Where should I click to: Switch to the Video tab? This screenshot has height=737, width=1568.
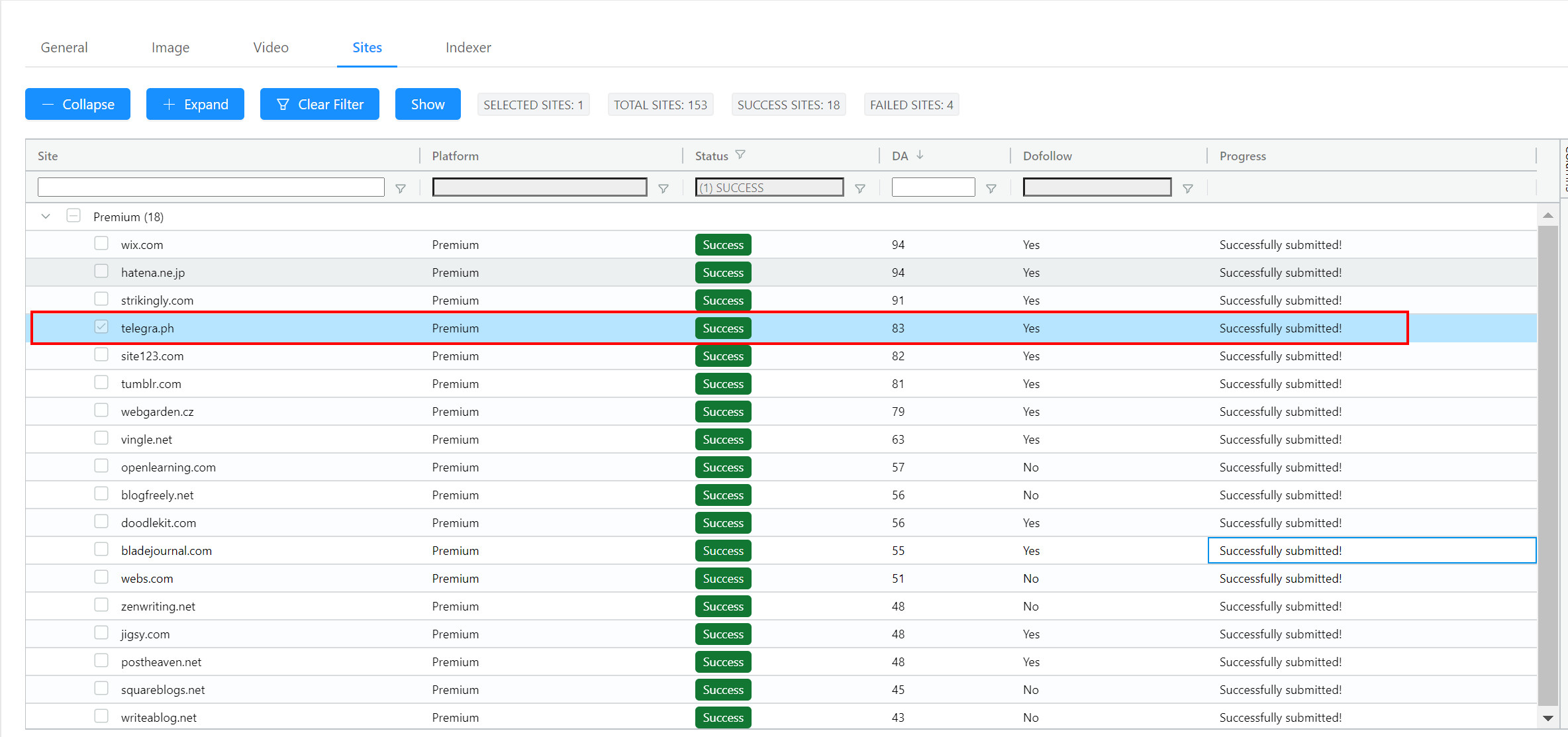(x=271, y=48)
